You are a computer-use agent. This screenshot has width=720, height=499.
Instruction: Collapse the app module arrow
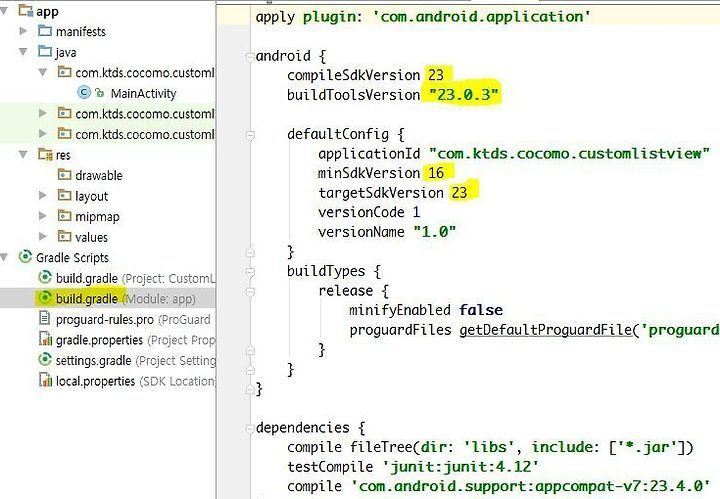click(x=4, y=11)
